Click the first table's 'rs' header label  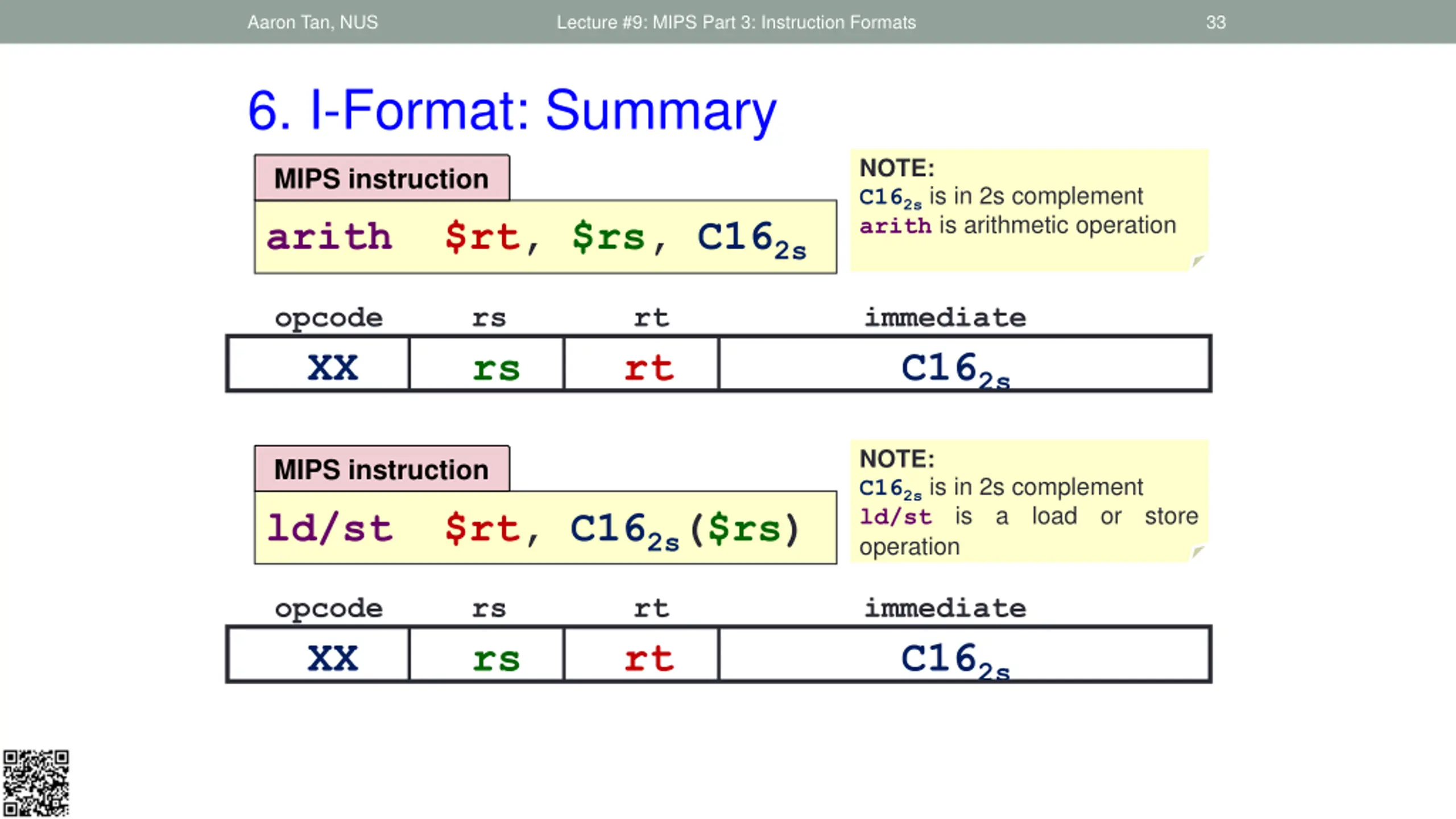[489, 318]
